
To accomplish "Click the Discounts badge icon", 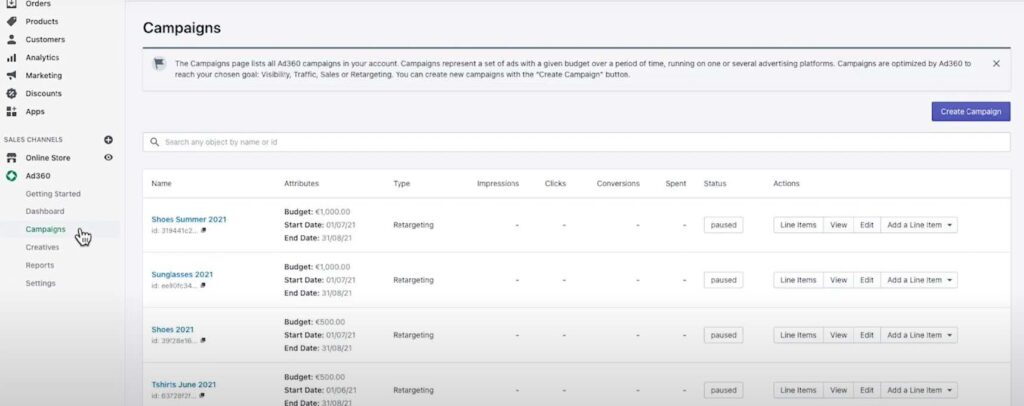I will 11,93.
